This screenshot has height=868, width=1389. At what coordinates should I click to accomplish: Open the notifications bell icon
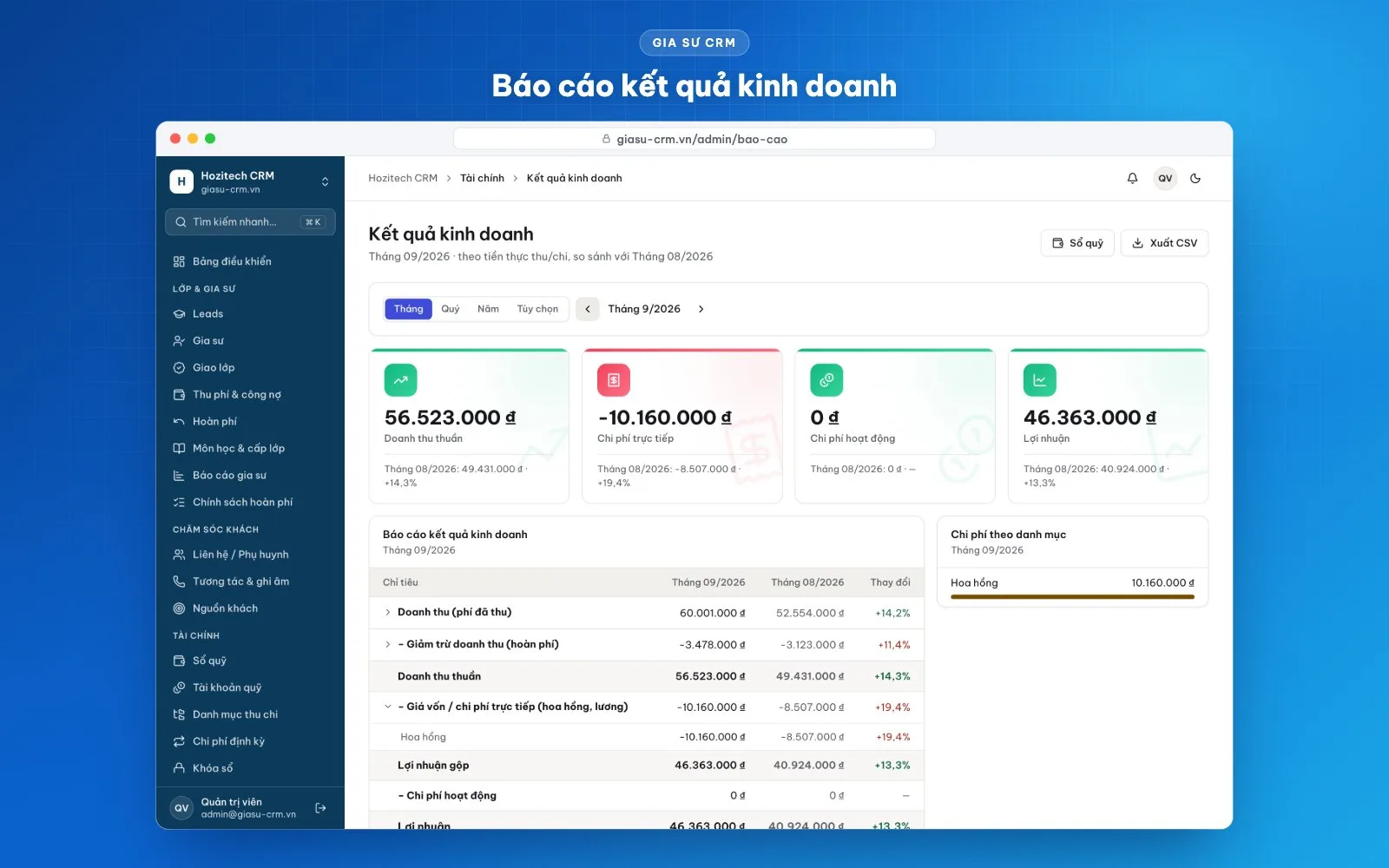point(1132,178)
